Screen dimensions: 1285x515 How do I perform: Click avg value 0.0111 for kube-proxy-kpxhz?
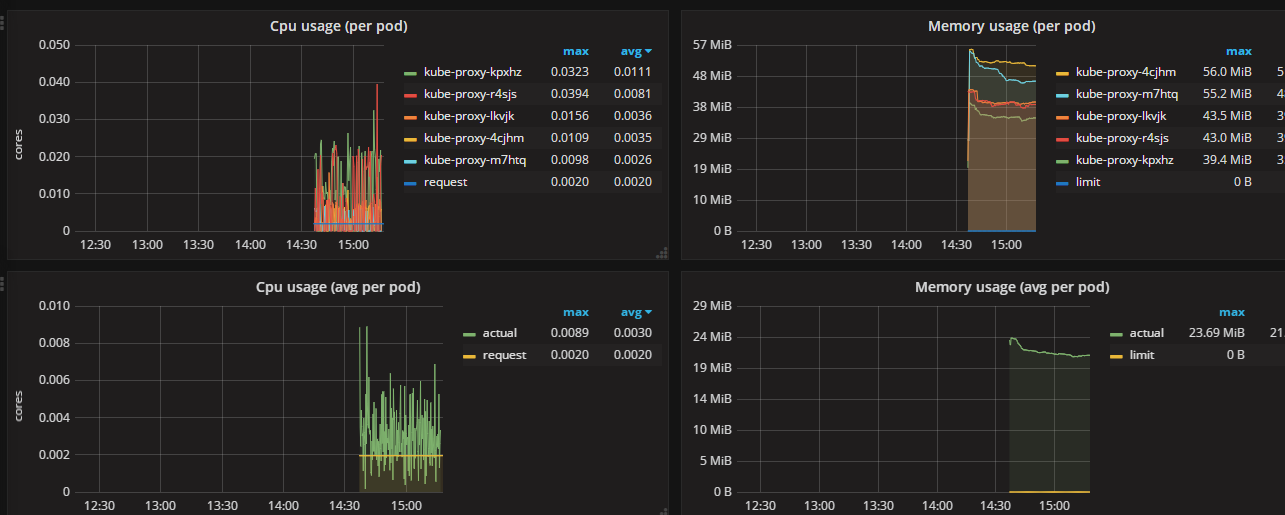point(633,72)
